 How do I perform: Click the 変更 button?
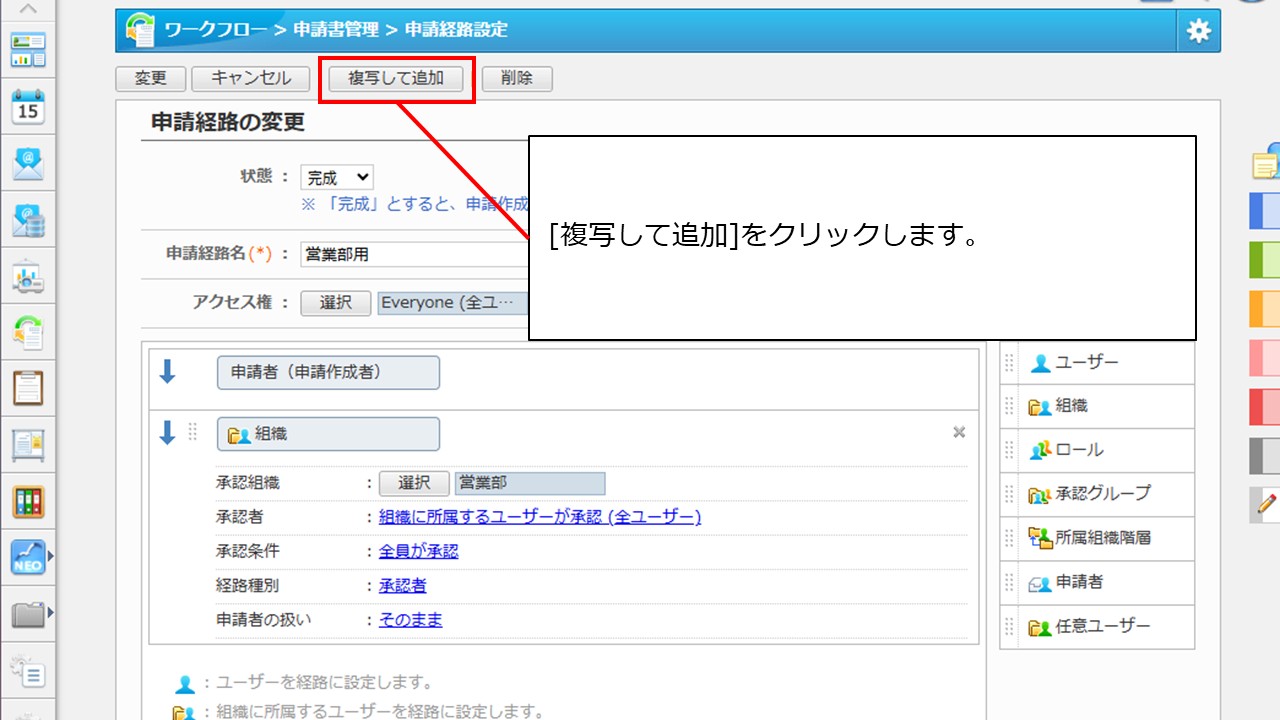pyautogui.click(x=150, y=78)
